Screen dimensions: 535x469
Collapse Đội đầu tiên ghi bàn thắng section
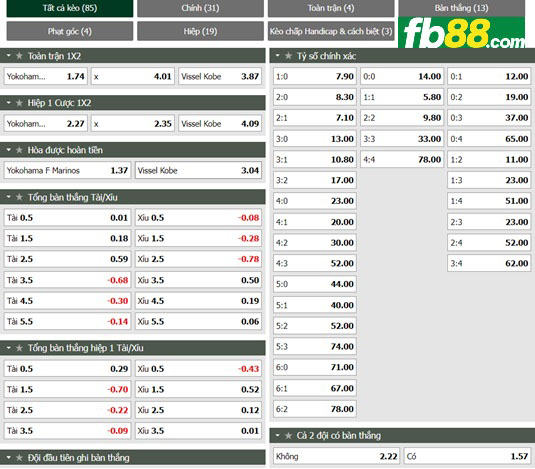coord(9,457)
